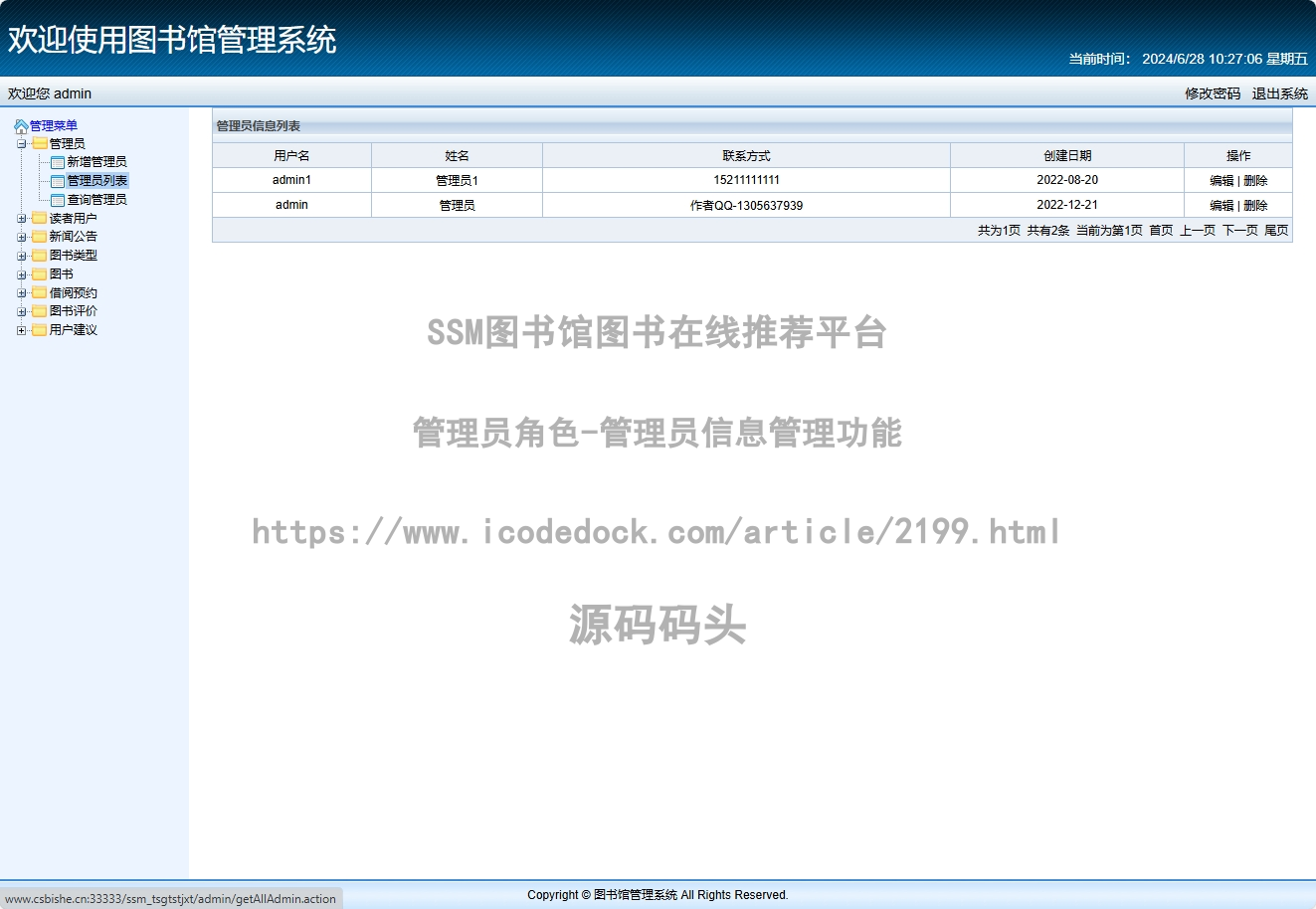The width and height of the screenshot is (1316, 909).
Task: Select 借阅预约 in the menu tree
Action: coord(74,293)
